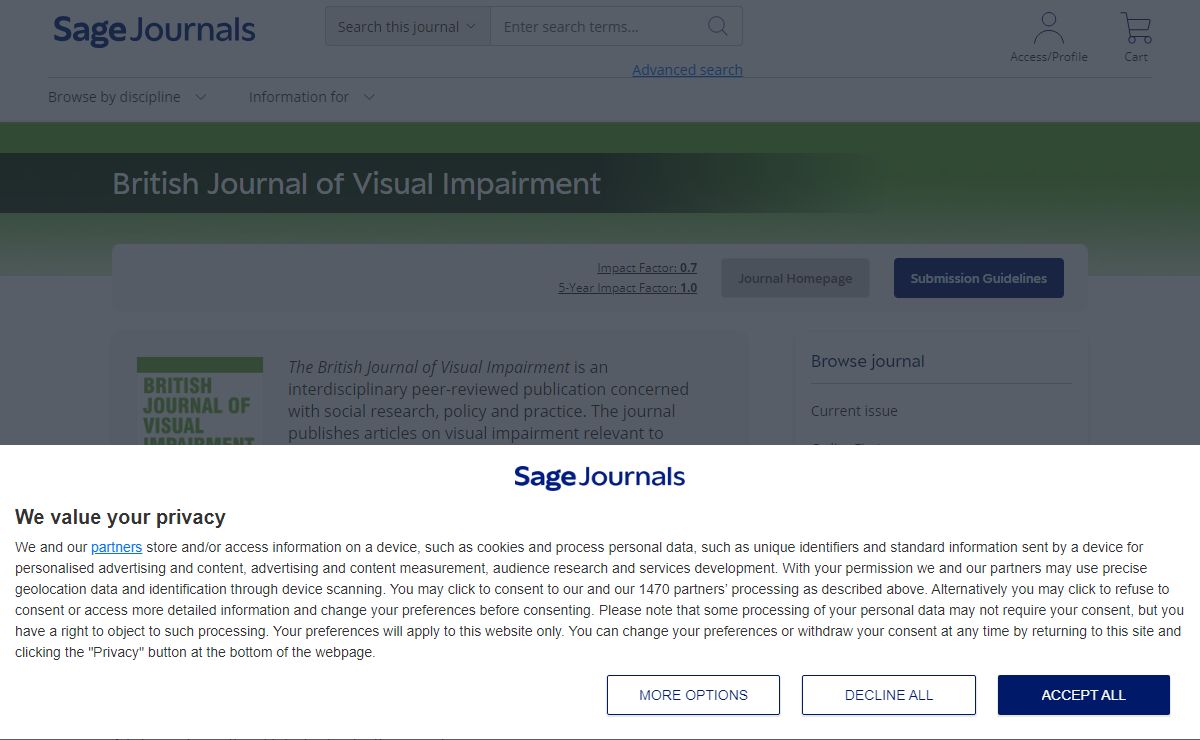Open the Access/Profile user icon
The height and width of the screenshot is (740, 1200).
click(1048, 38)
